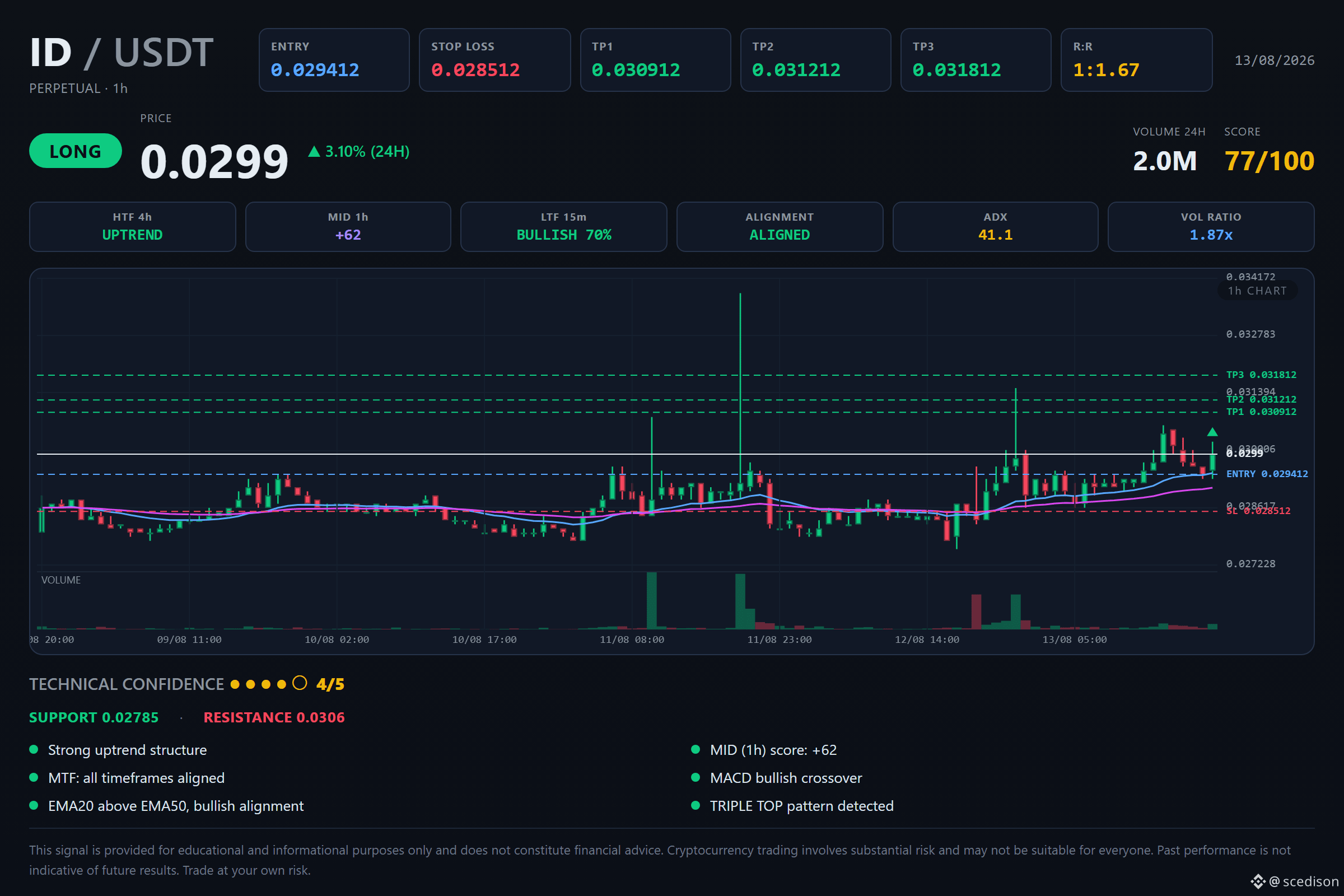Click the 'TRIPLE TOP pattern detected' bullet
The height and width of the screenshot is (896, 1344).
pos(802,806)
